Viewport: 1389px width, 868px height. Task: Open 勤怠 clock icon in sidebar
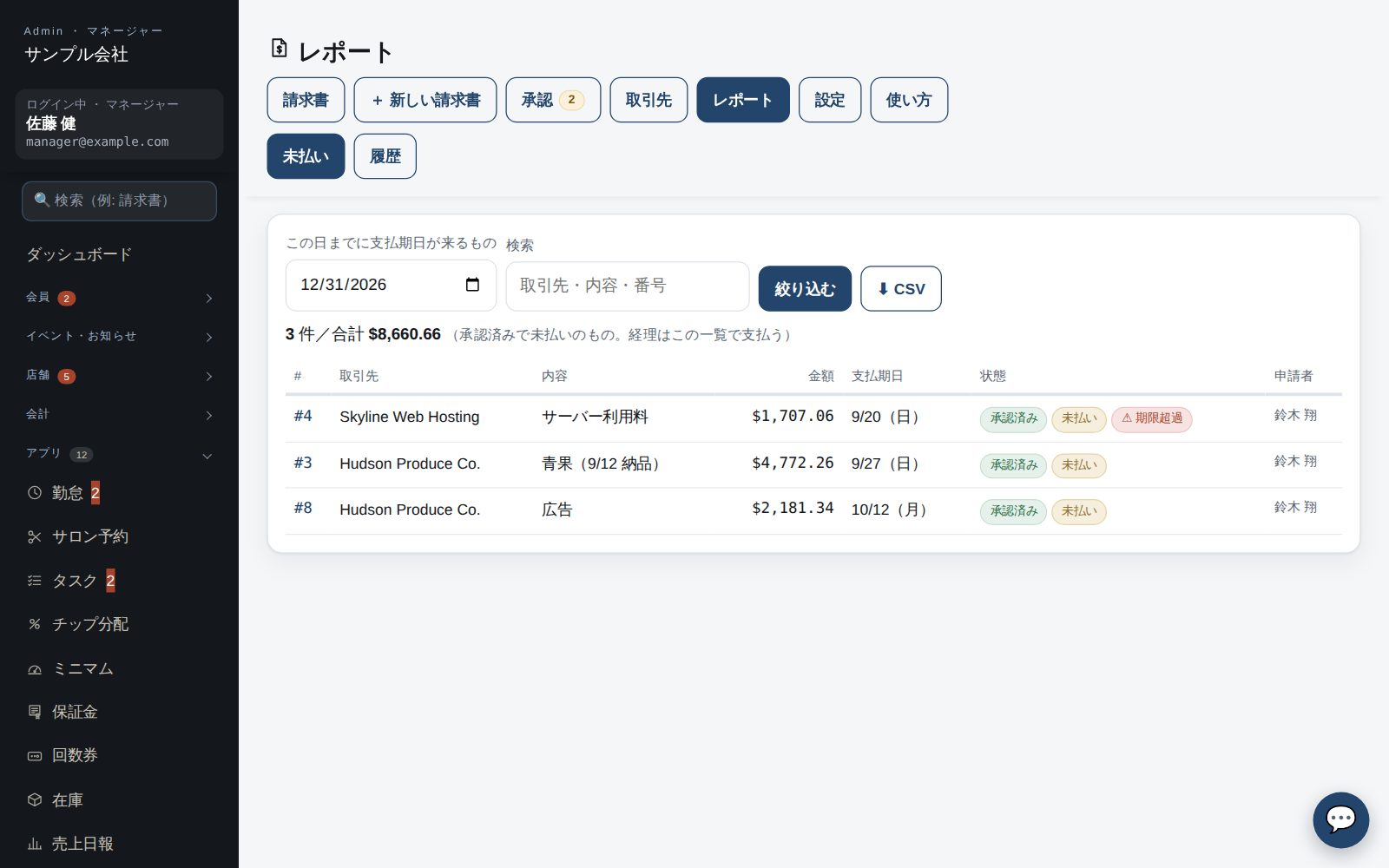[x=35, y=493]
